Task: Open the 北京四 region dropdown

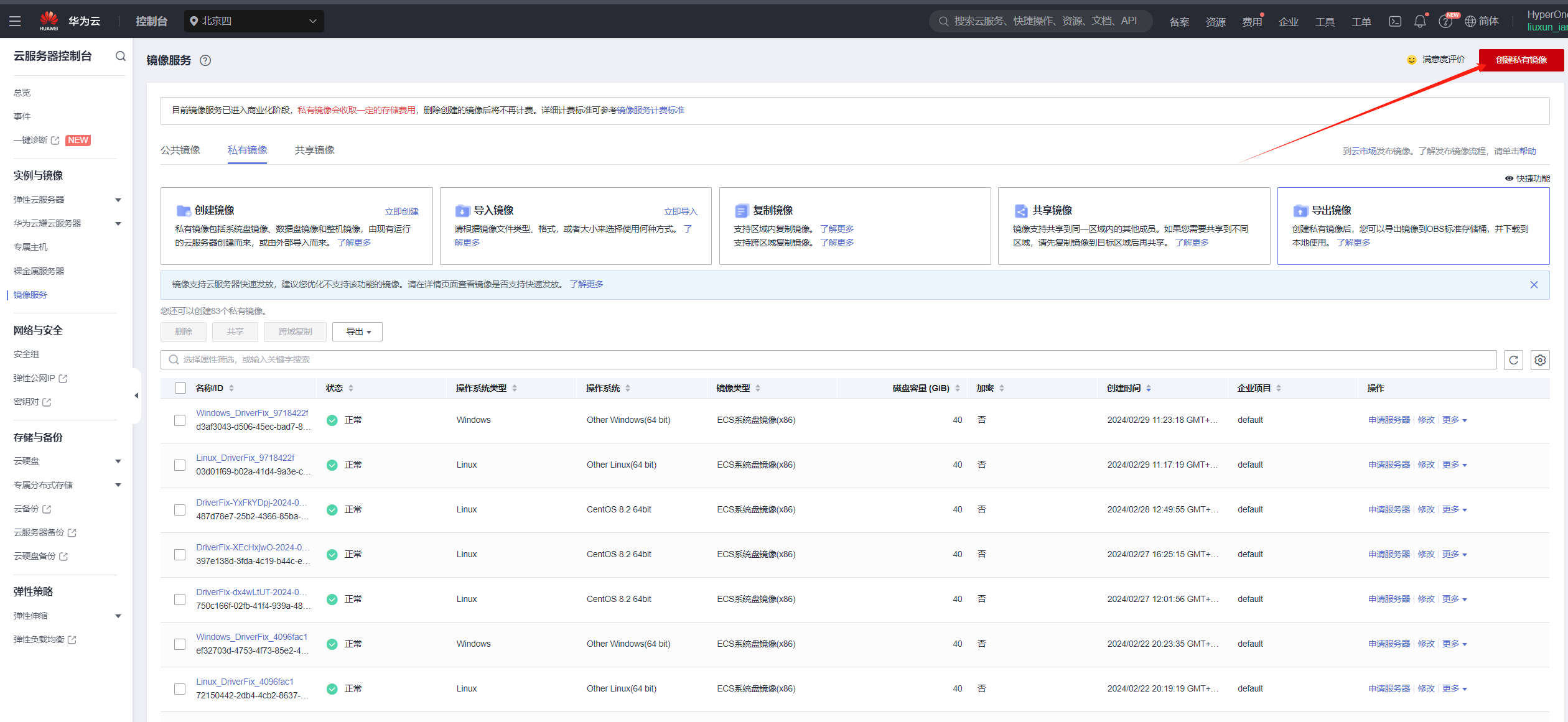Action: click(254, 21)
